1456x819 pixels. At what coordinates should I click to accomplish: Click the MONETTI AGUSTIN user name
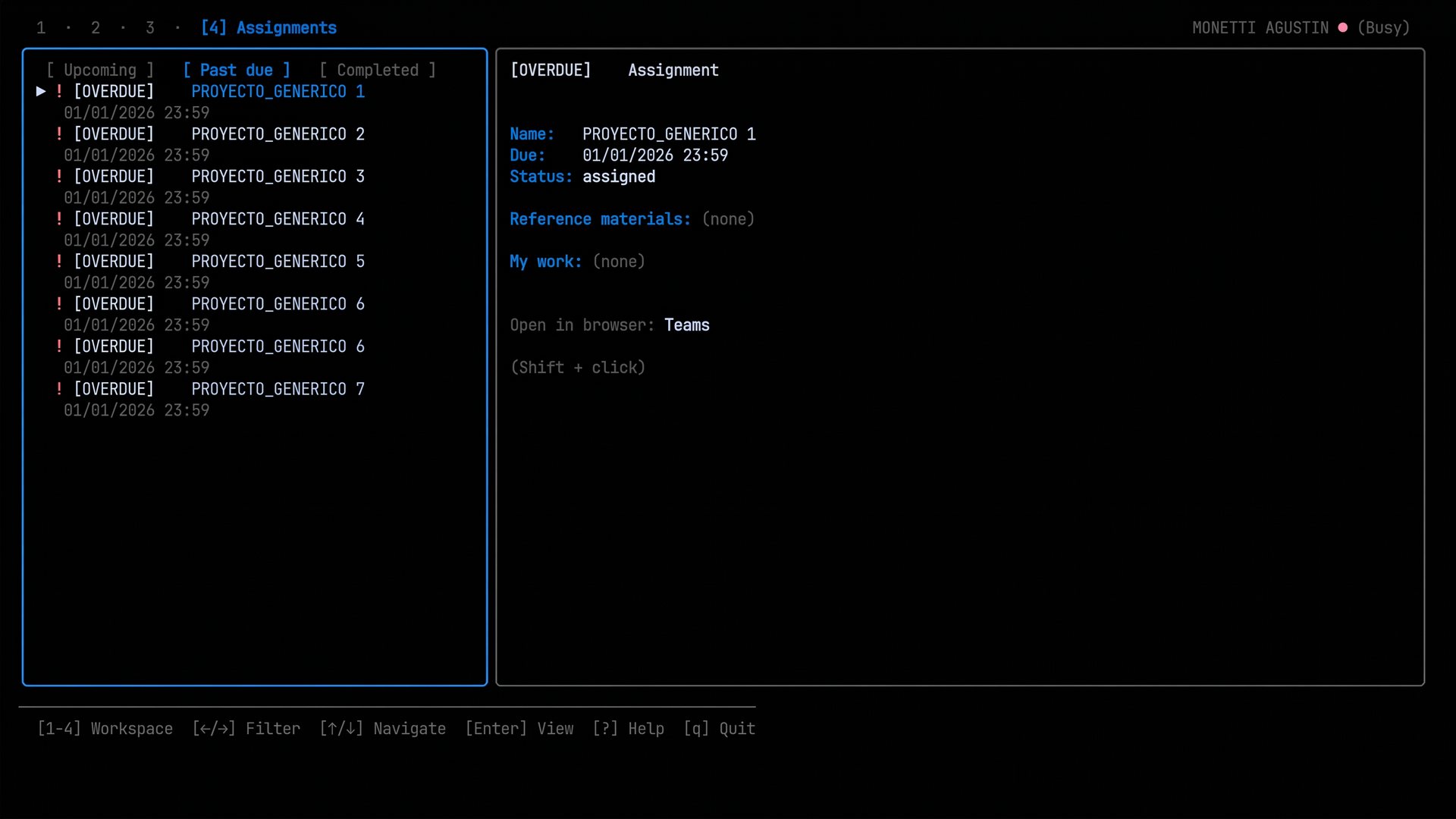(1260, 28)
